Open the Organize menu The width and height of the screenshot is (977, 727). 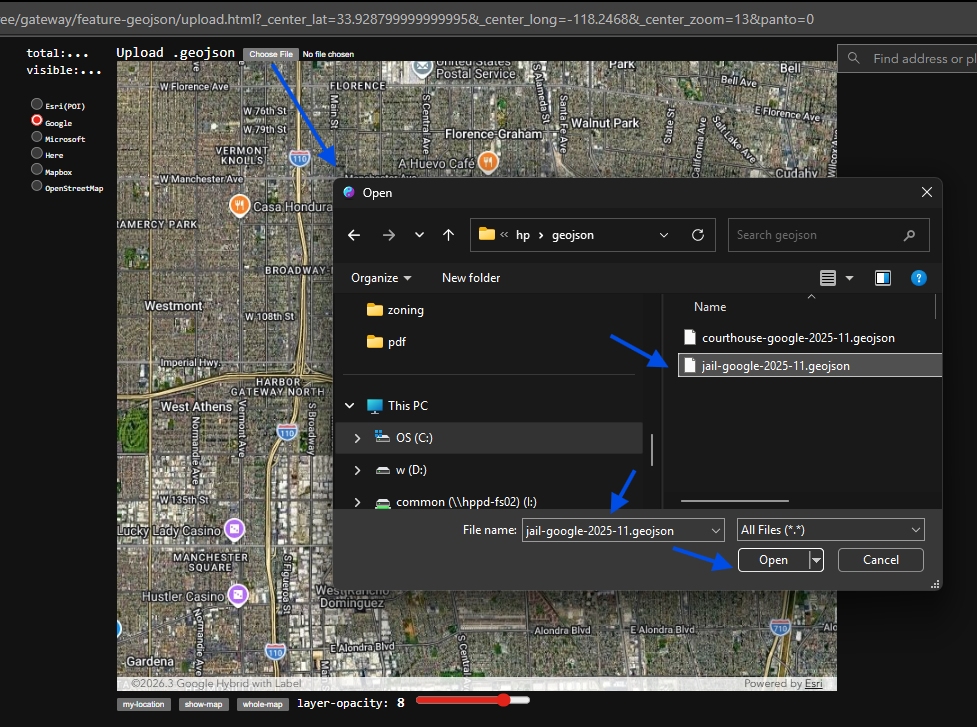click(x=381, y=278)
